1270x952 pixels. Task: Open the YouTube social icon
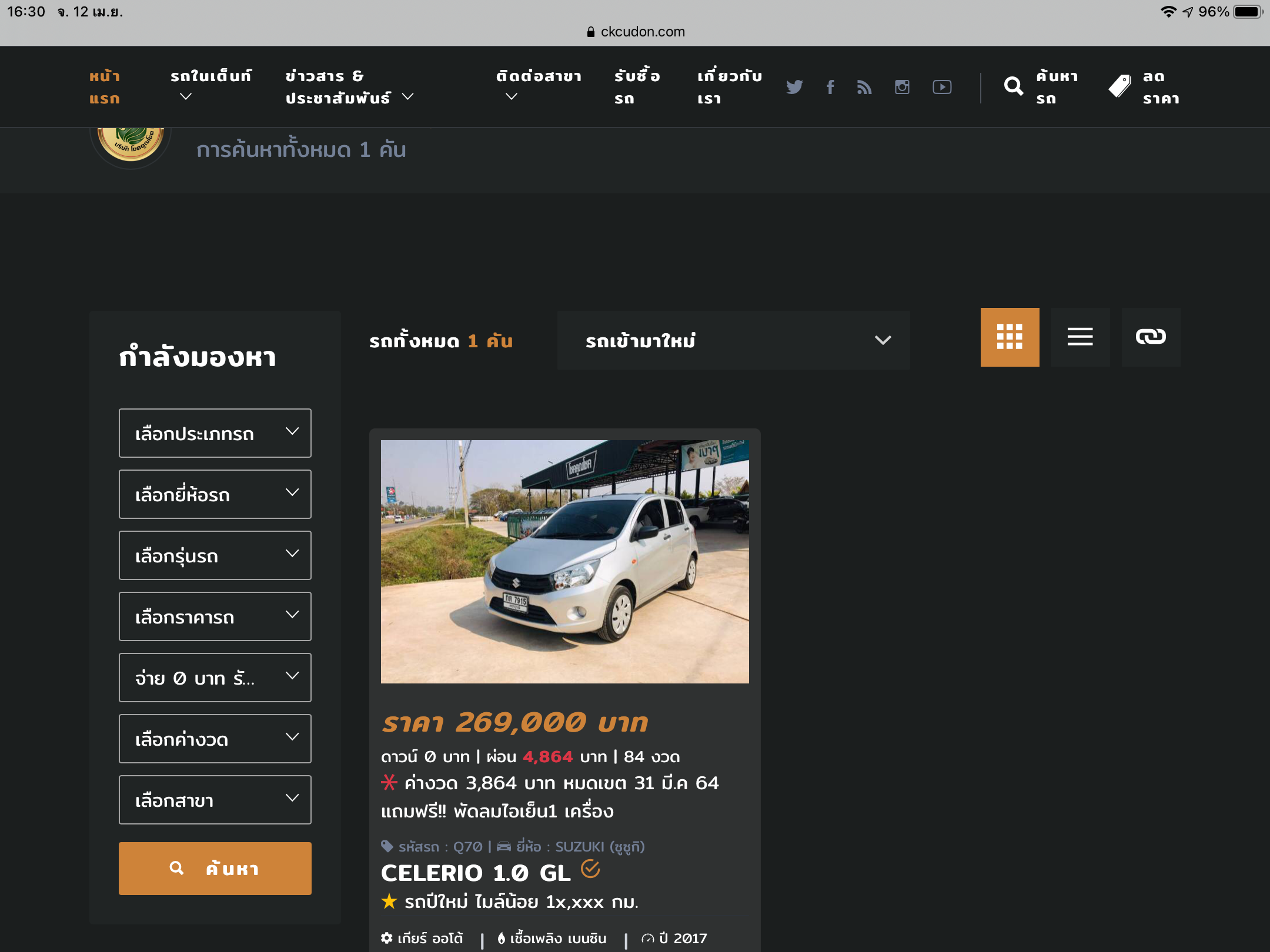pyautogui.click(x=942, y=87)
